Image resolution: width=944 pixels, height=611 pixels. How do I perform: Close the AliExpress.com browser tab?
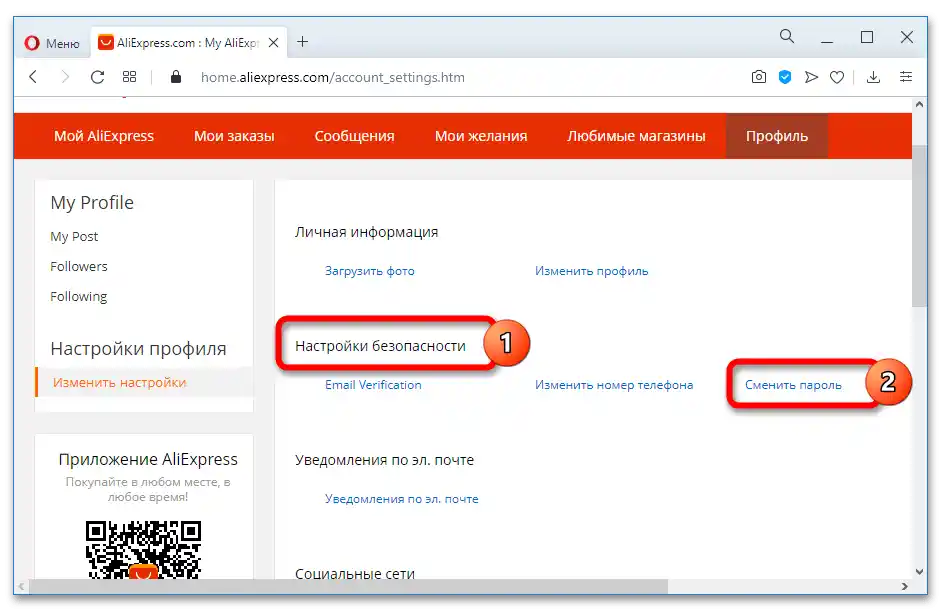(x=273, y=43)
